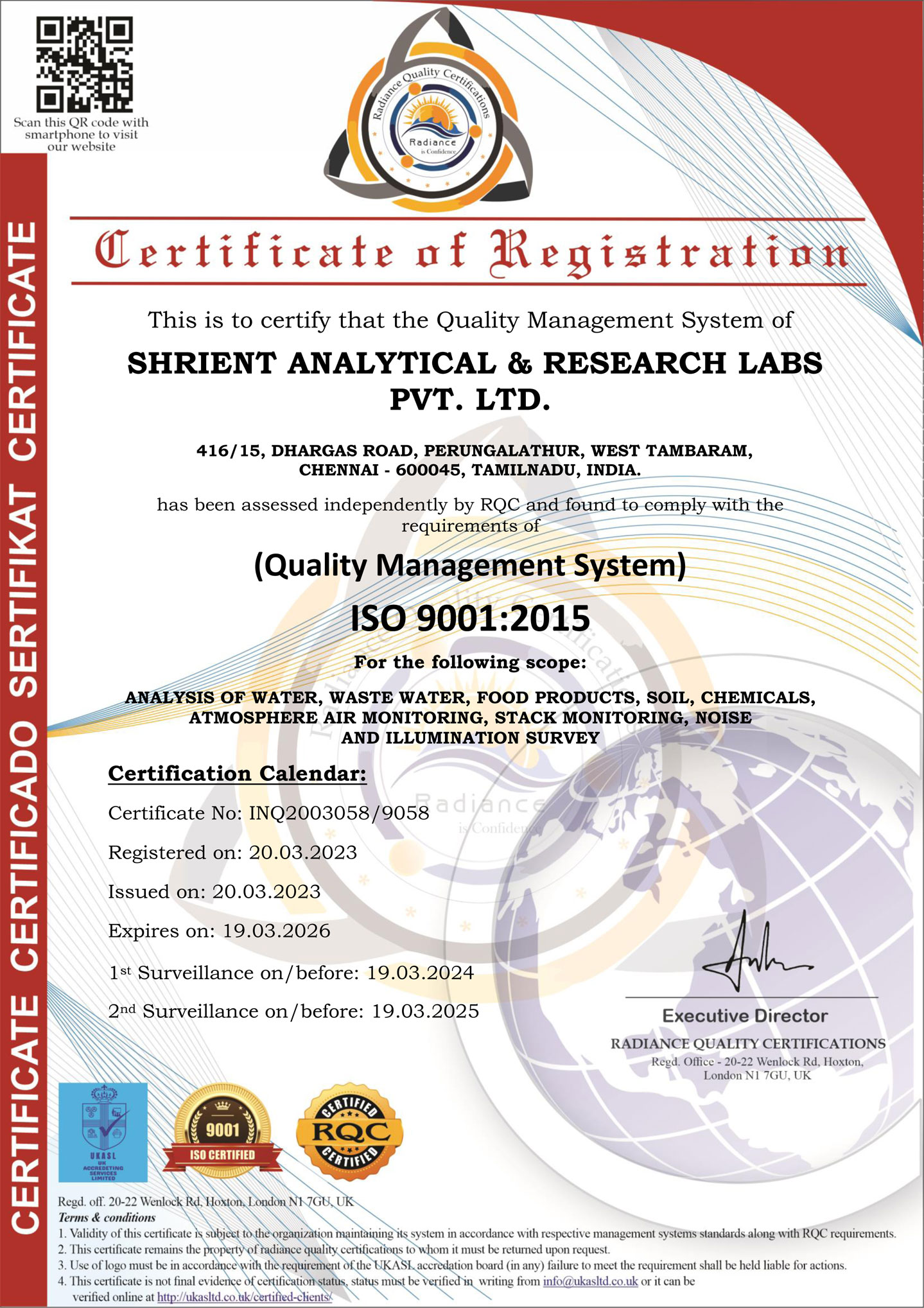Click the 'requirements of' text line
The width and height of the screenshot is (924, 1308).
[470, 526]
